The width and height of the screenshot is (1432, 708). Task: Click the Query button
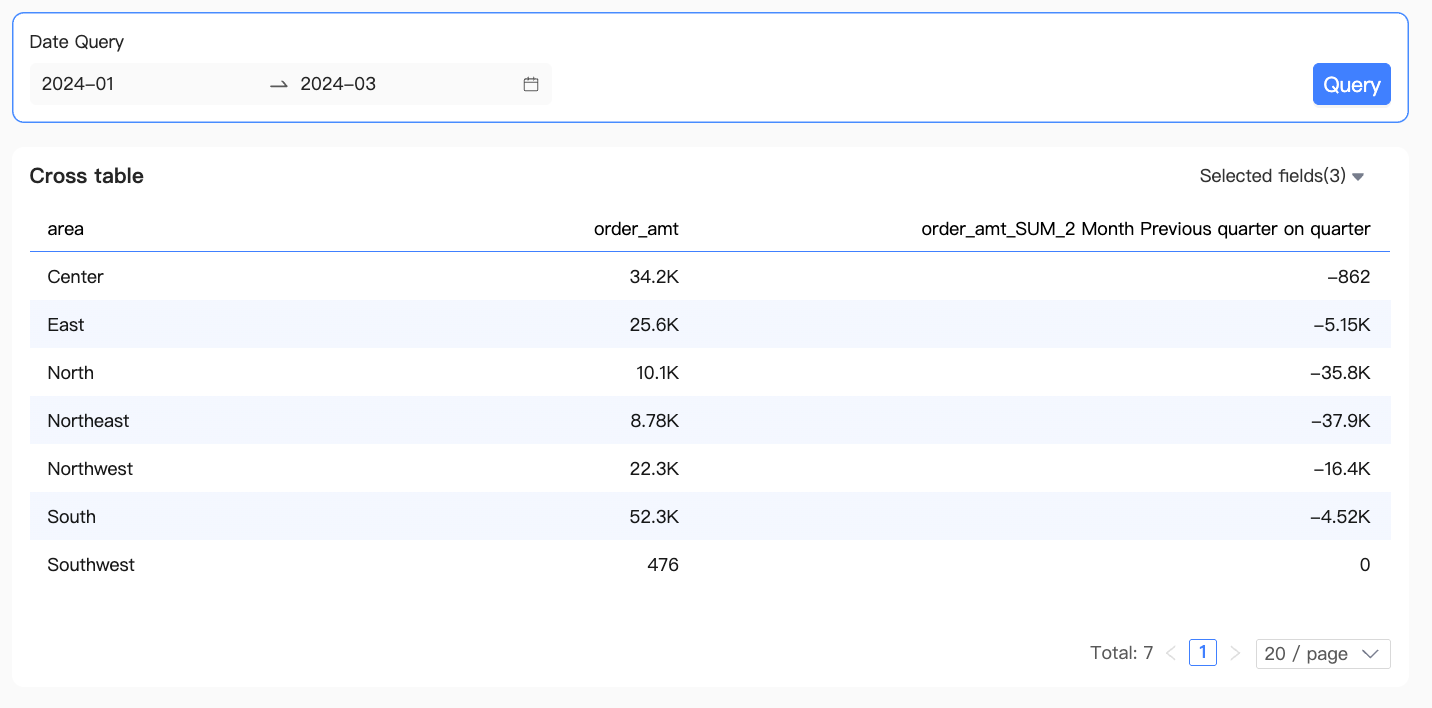click(1351, 85)
